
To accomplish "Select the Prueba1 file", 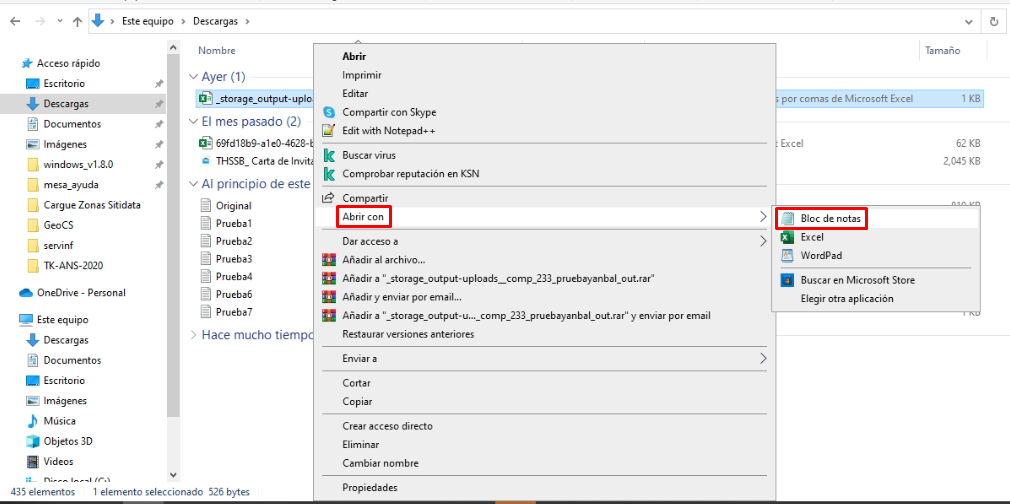I will pos(234,224).
